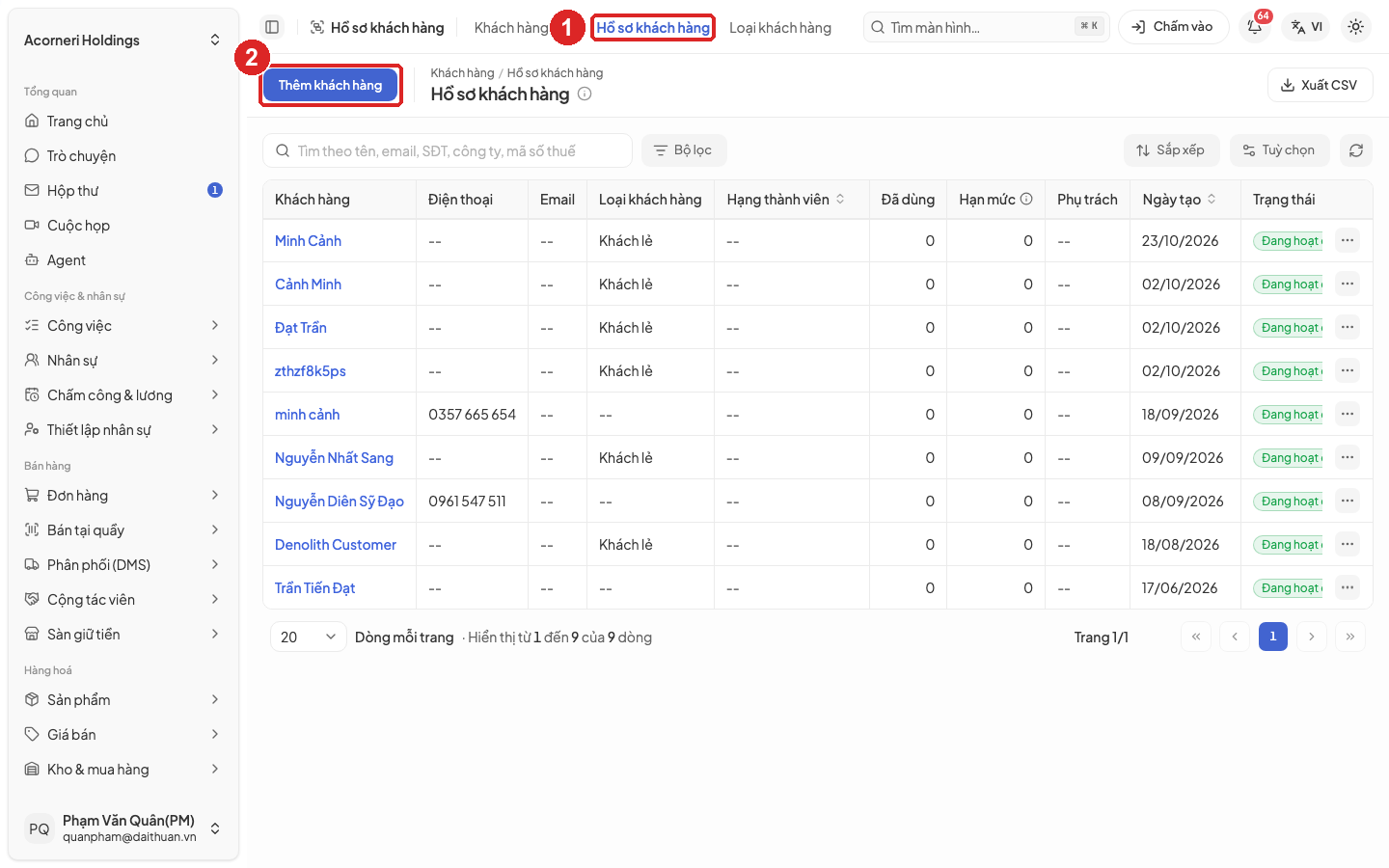Screen dimensions: 1389x868
Task: Click the Sắp xếp sort button
Action: tap(1171, 150)
